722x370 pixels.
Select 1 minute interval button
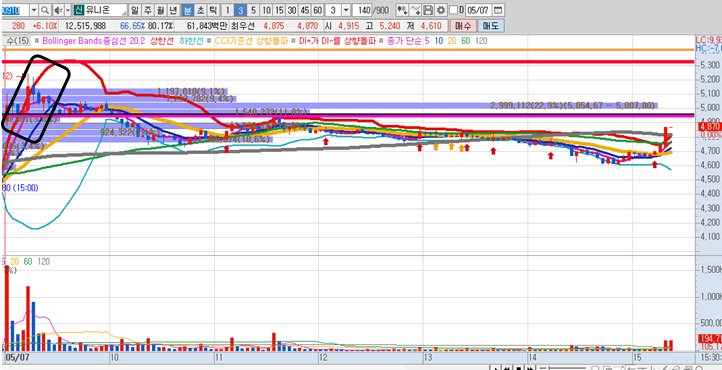tap(228, 10)
